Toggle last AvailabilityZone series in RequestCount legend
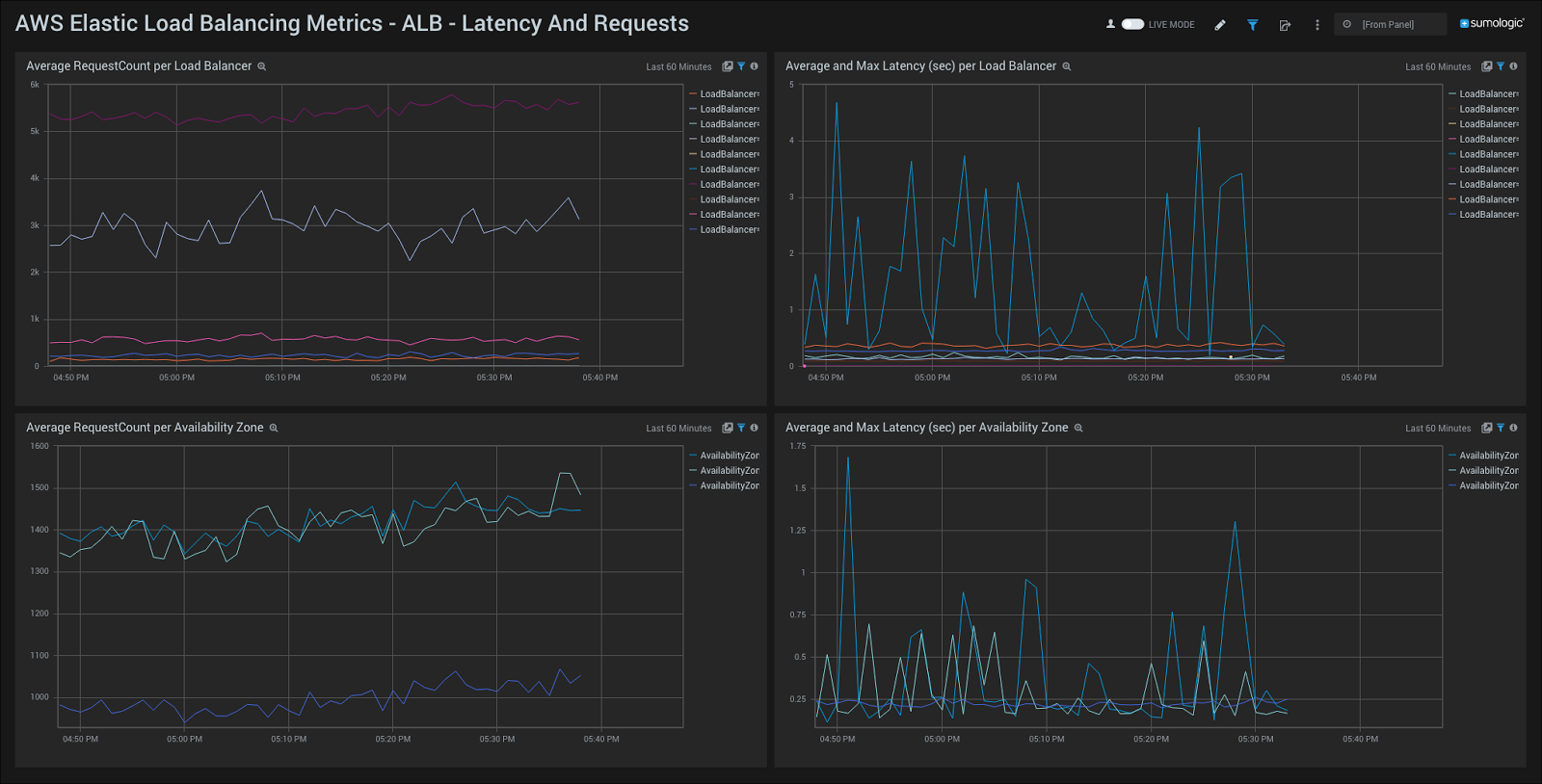Screen dimensions: 1542x784 coord(729,486)
